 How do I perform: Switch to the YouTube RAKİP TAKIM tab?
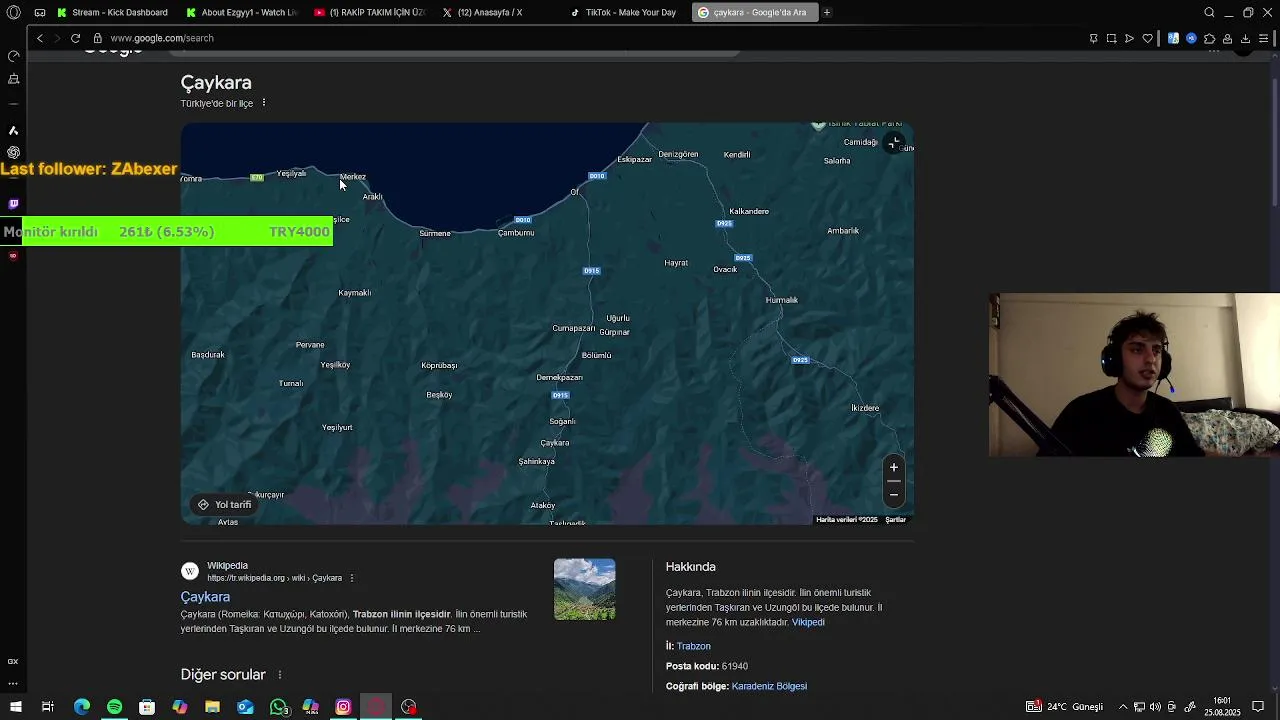[369, 13]
